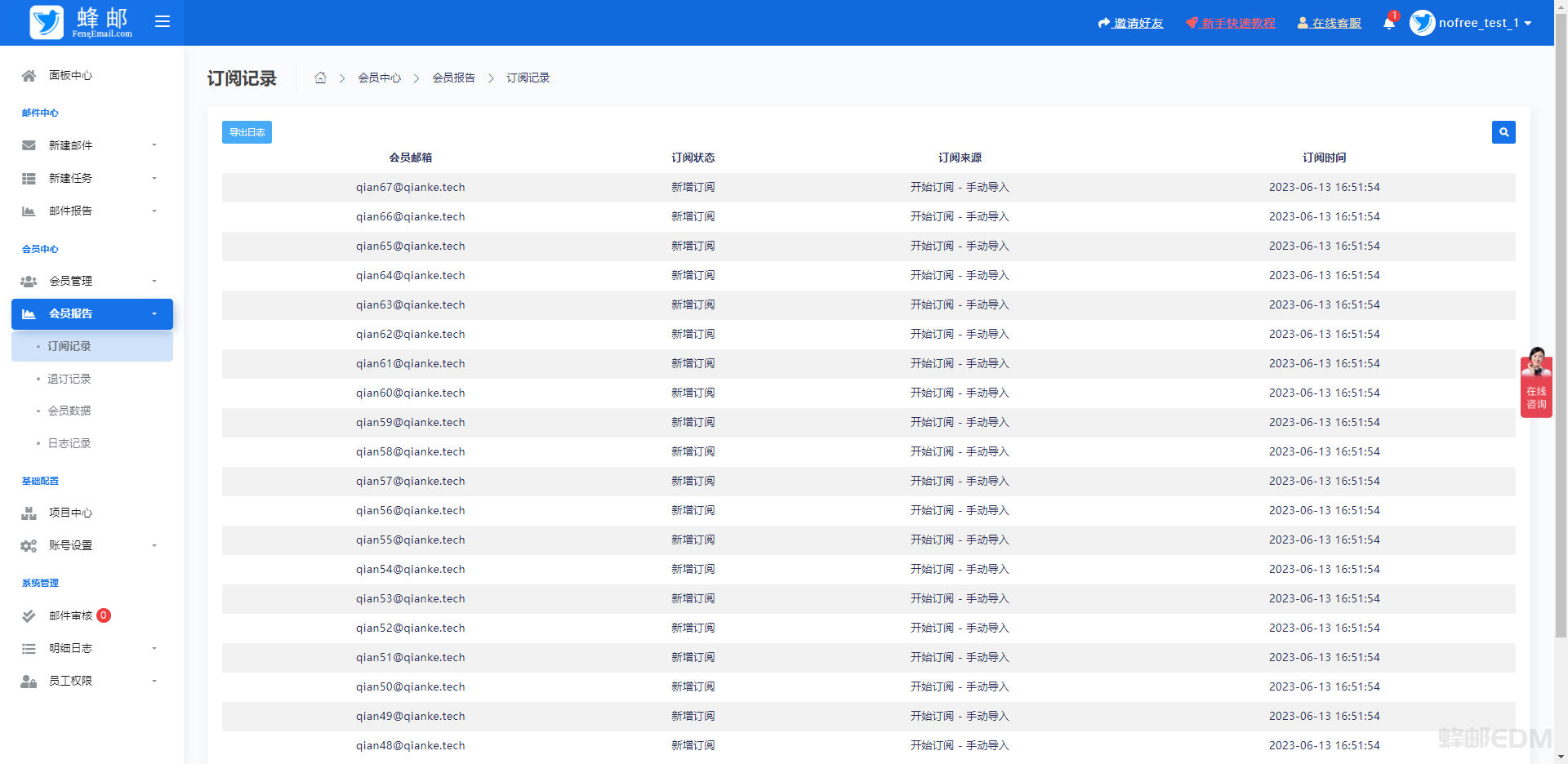This screenshot has height=764, width=1568.
Task: Expand the 新建任务 menu arrow
Action: click(154, 178)
